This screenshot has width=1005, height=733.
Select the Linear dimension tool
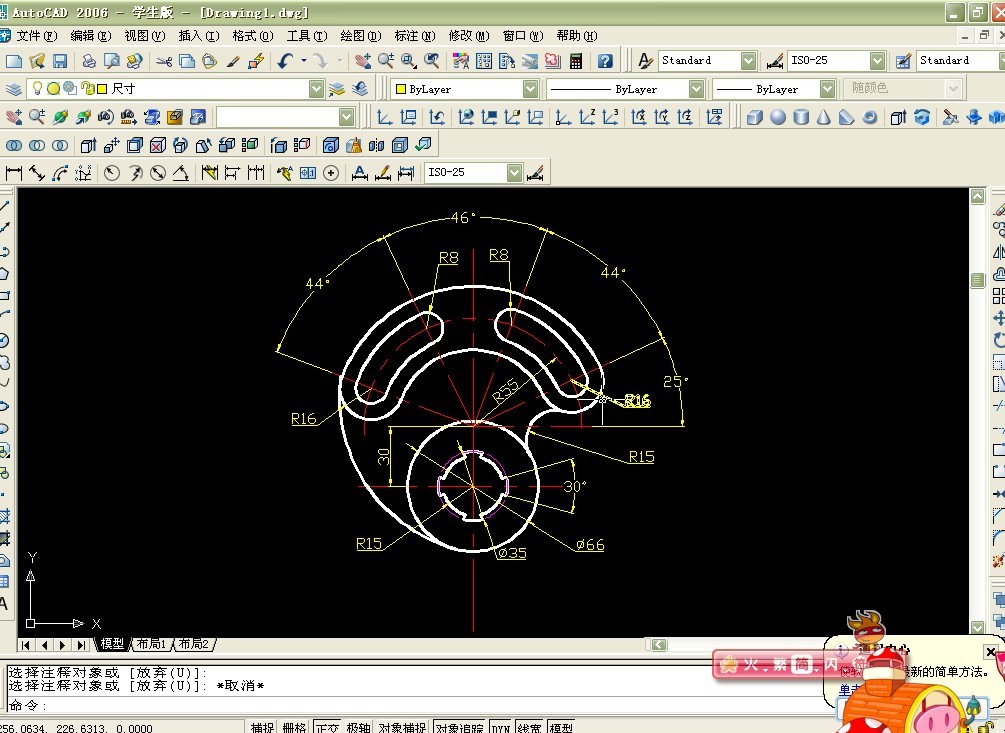tap(13, 172)
